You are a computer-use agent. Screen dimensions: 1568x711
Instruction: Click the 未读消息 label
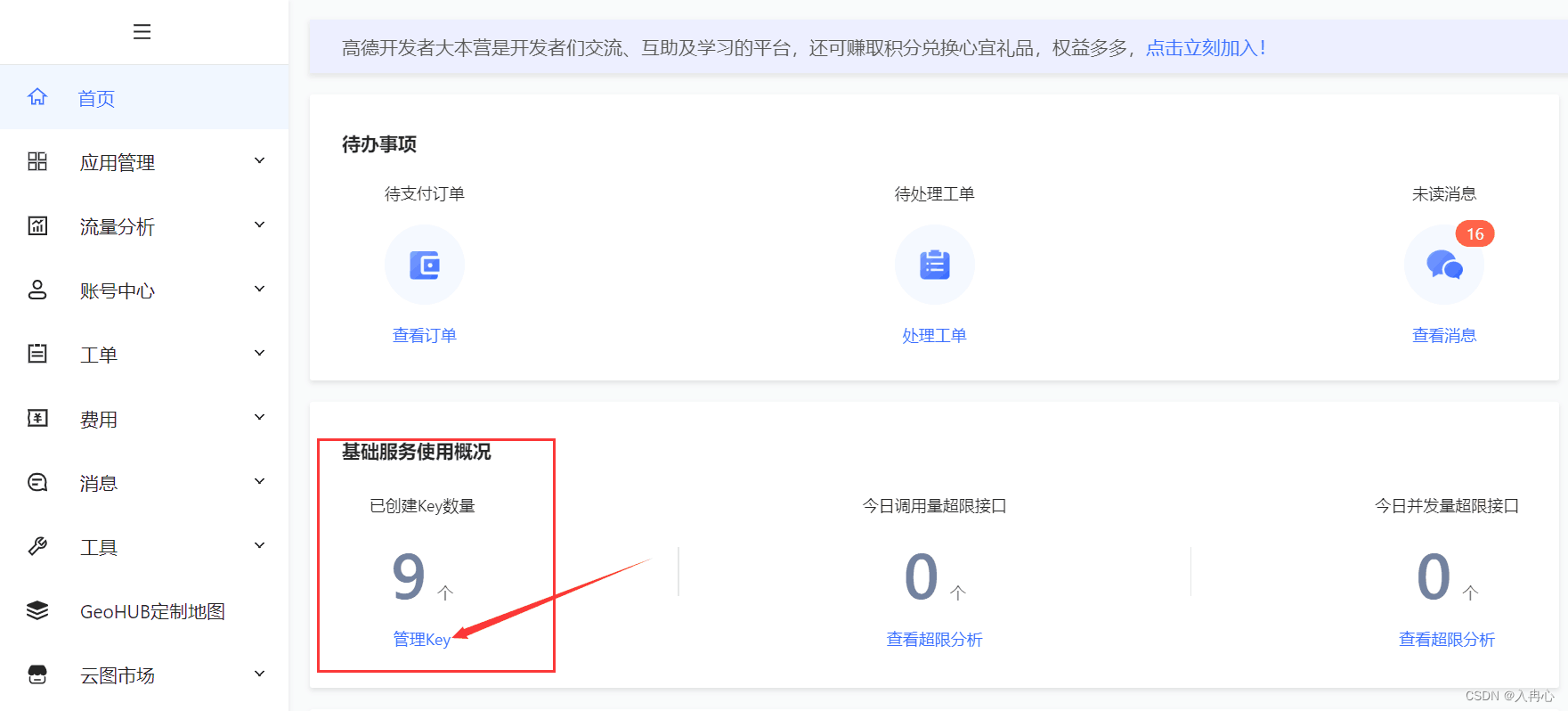(x=1444, y=193)
